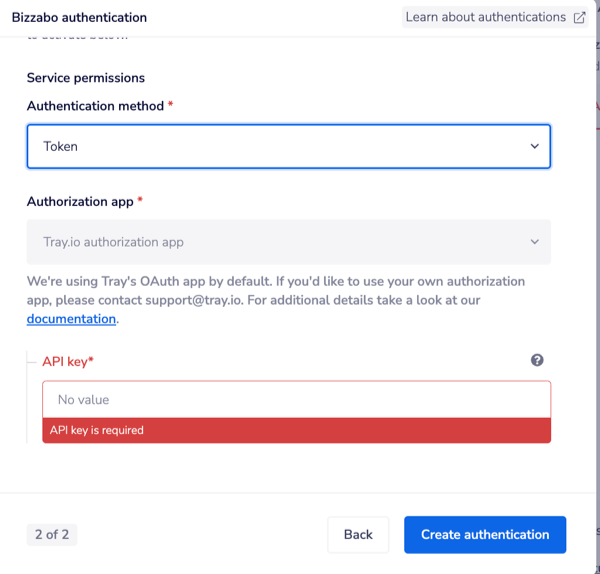
Task: Click the Create authentication button
Action: (485, 534)
